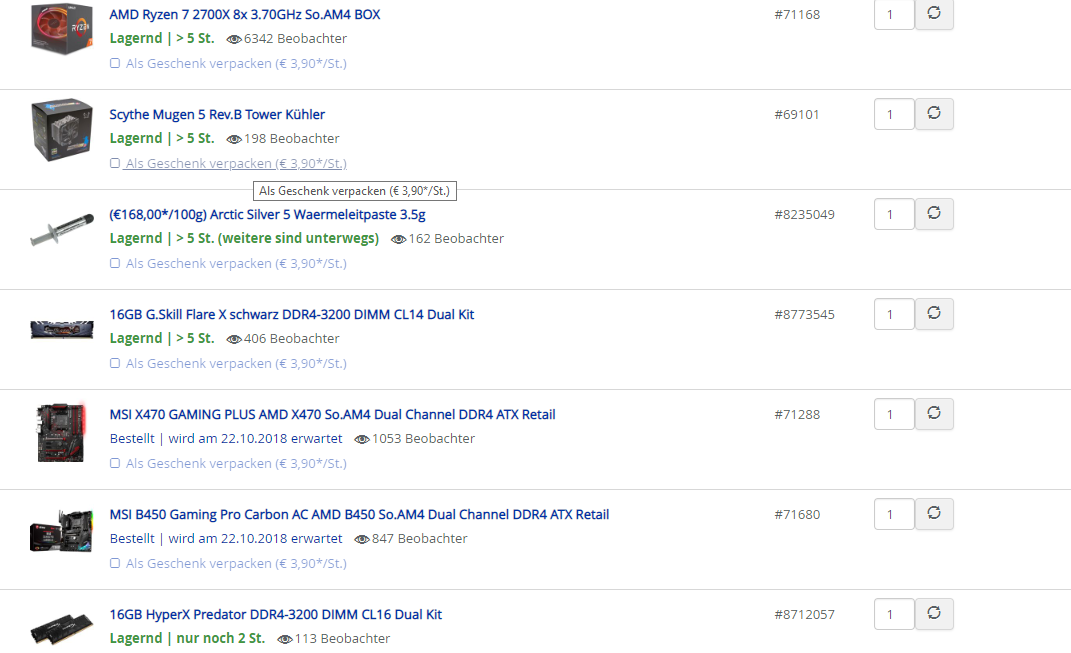This screenshot has height=653, width=1071.
Task: Enable gift wrap for AMD Ryzen 7 2700X
Action: pyautogui.click(x=115, y=64)
